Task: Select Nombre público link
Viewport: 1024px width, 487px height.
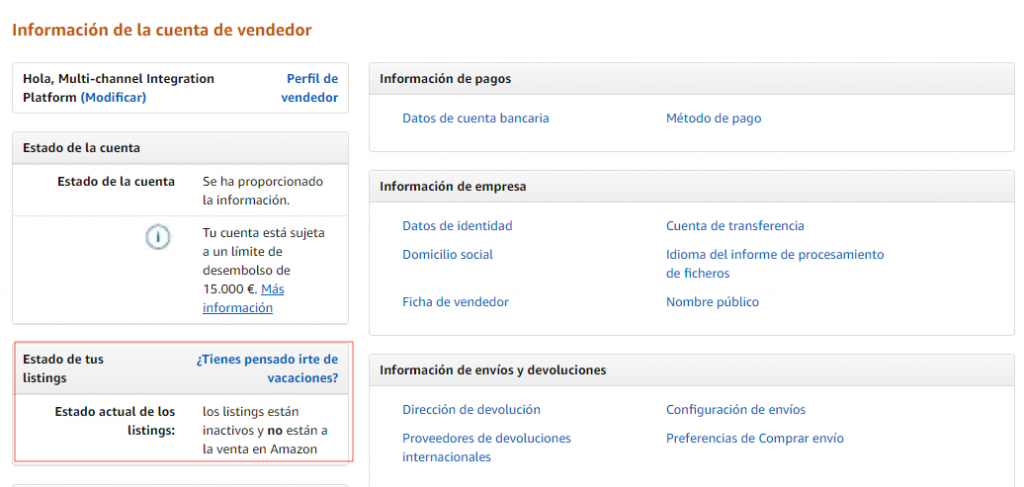Action: coord(712,302)
